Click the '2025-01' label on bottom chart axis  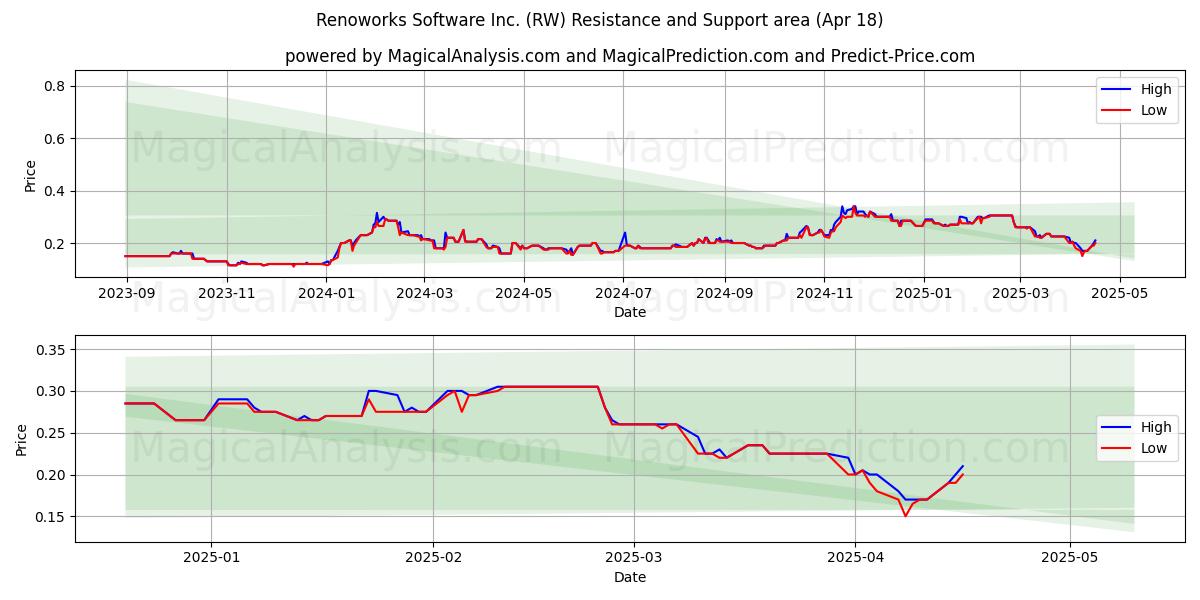coord(212,558)
